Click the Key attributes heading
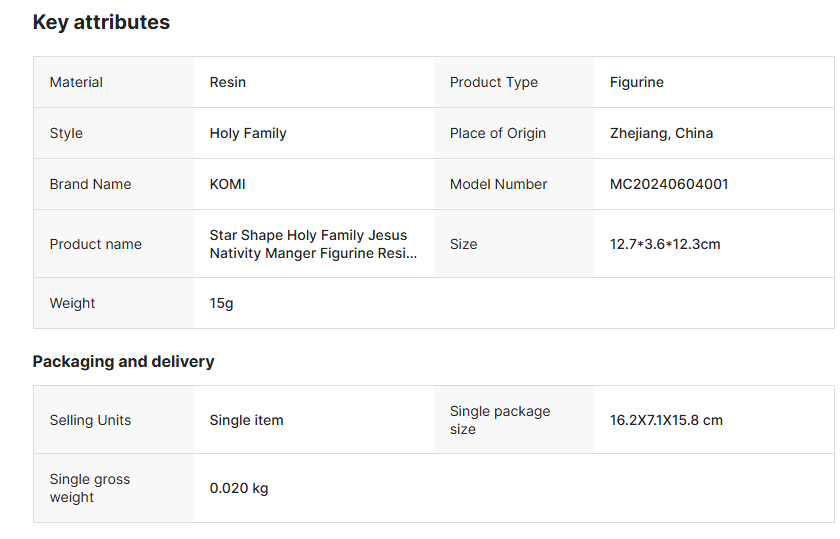The width and height of the screenshot is (840, 539). (x=101, y=22)
